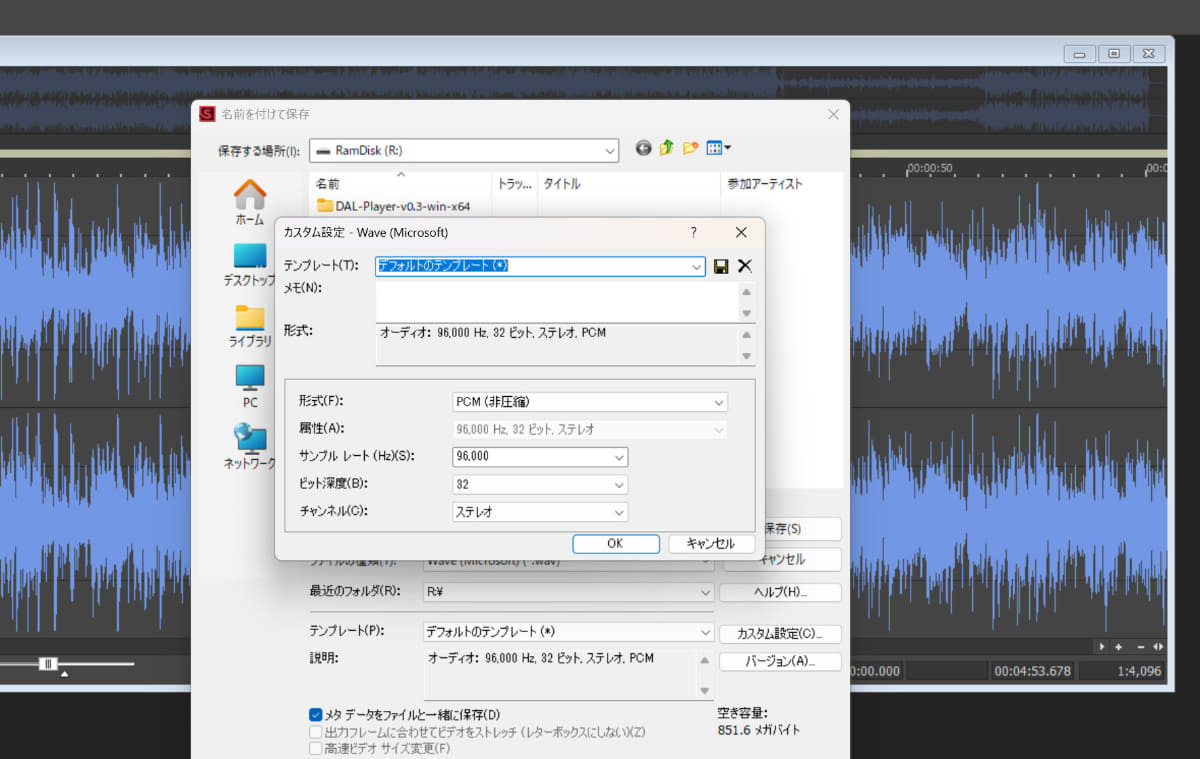Click the floppy-disk save template icon
Viewport: 1200px width, 759px height.
point(721,266)
